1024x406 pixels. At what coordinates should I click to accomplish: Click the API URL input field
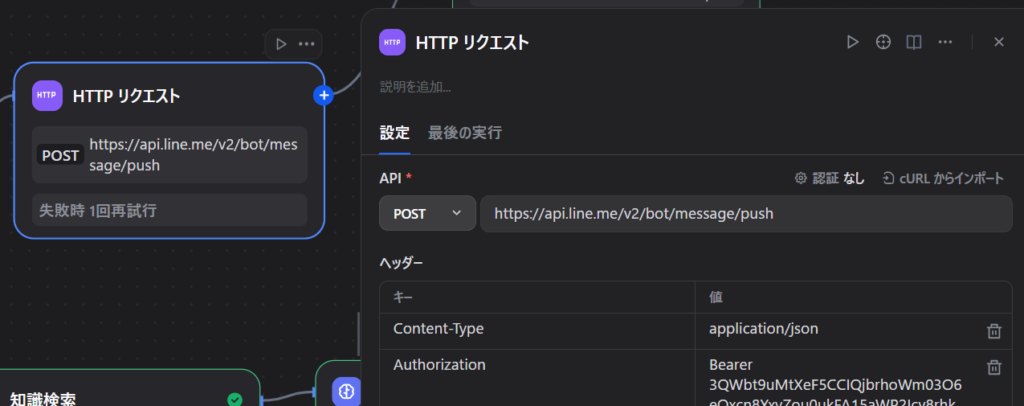pos(745,213)
